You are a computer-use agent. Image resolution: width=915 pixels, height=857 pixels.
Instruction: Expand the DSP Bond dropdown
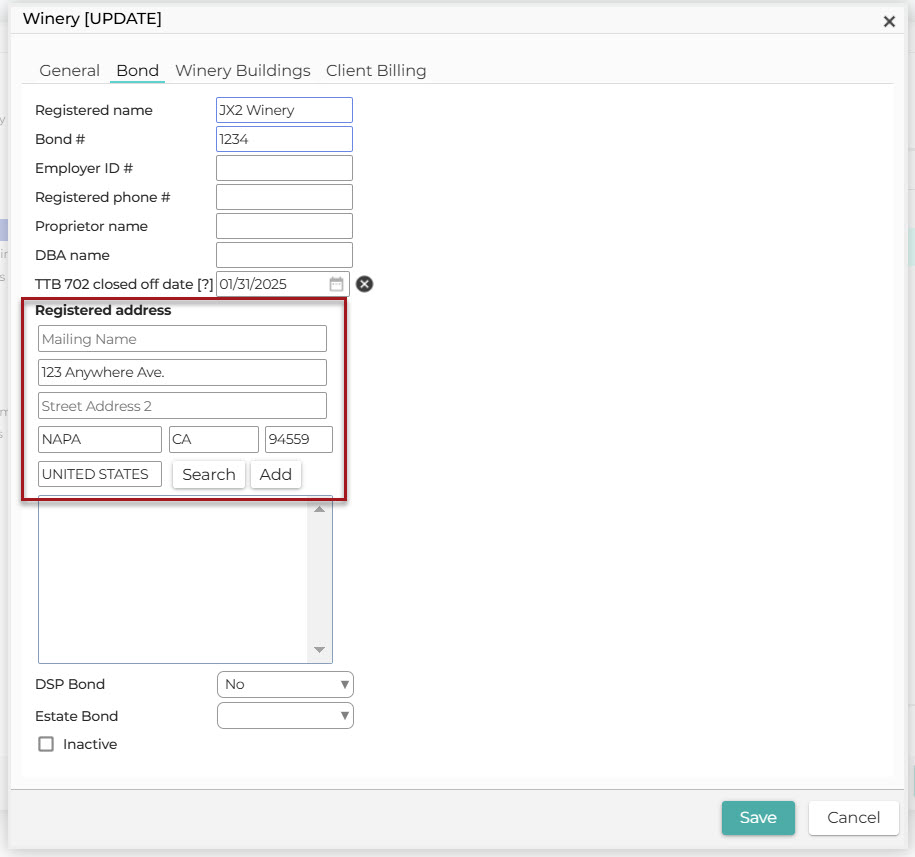point(285,684)
